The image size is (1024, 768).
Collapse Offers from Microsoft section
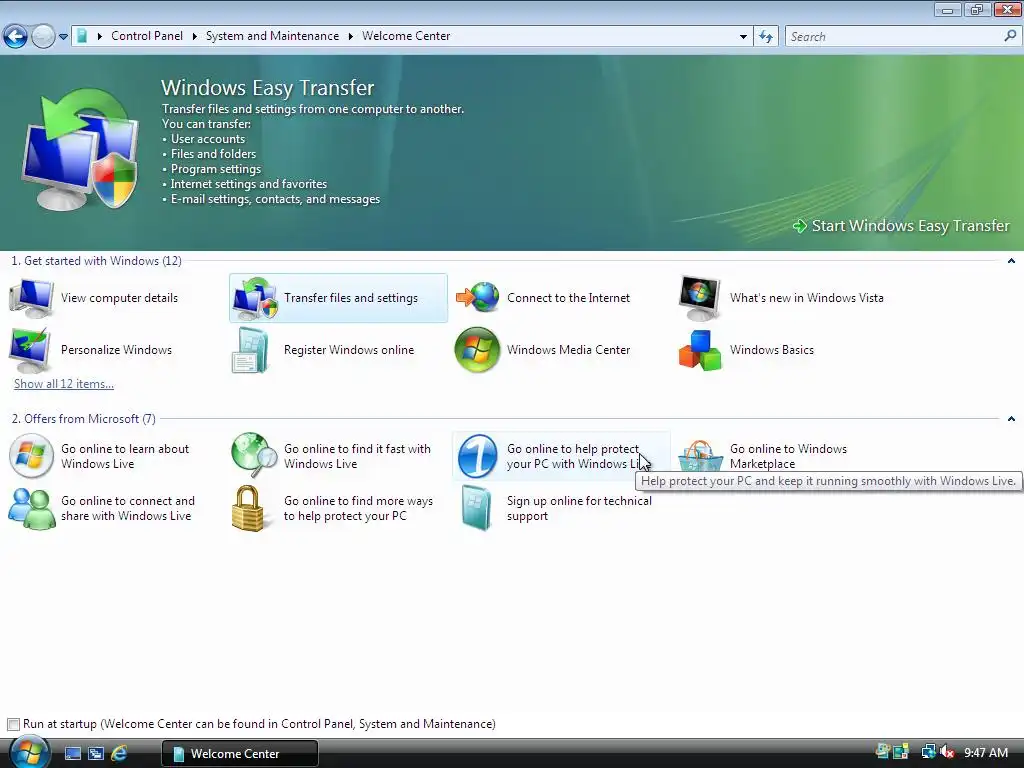(x=1011, y=419)
